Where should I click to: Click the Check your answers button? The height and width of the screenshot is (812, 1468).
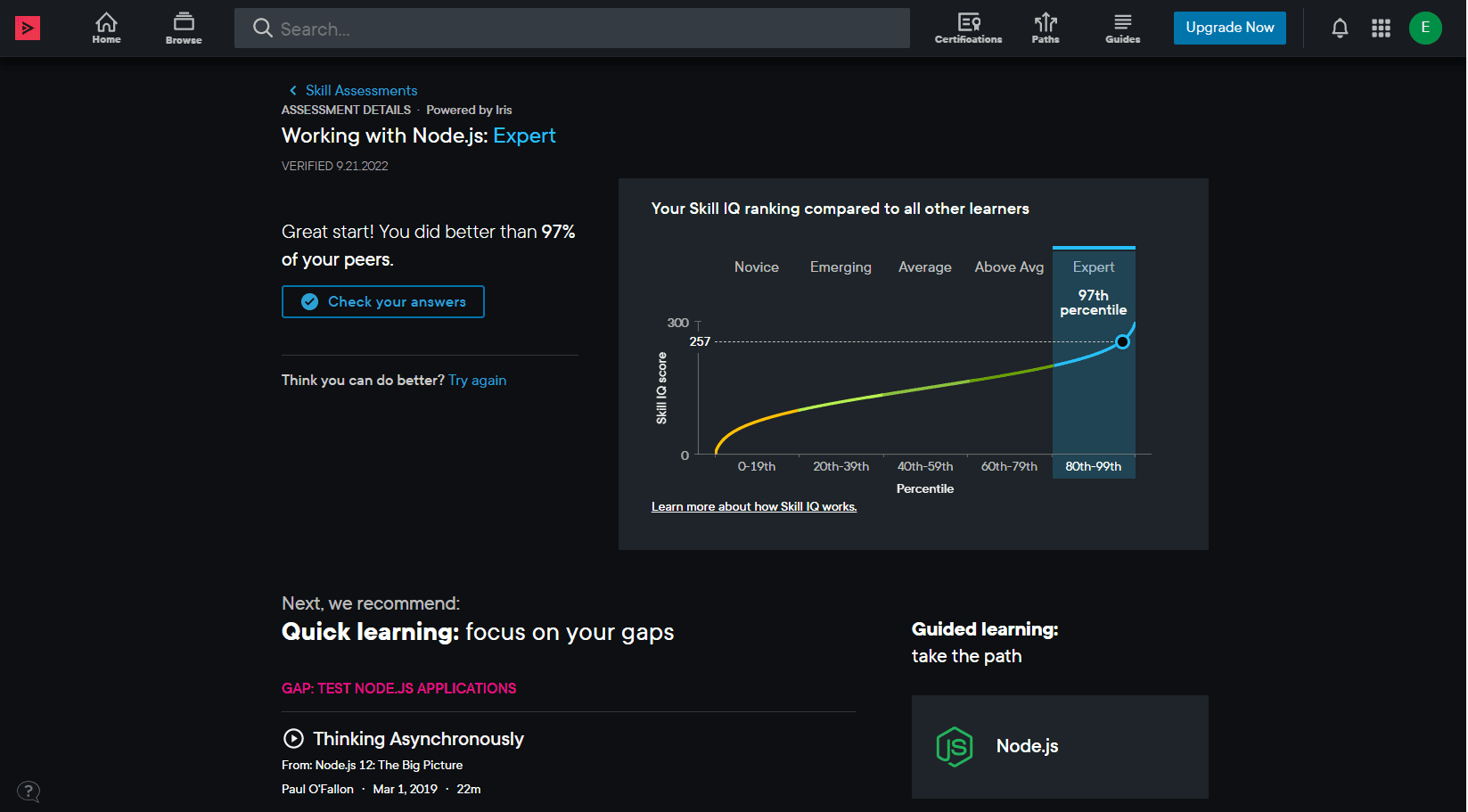pyautogui.click(x=383, y=301)
